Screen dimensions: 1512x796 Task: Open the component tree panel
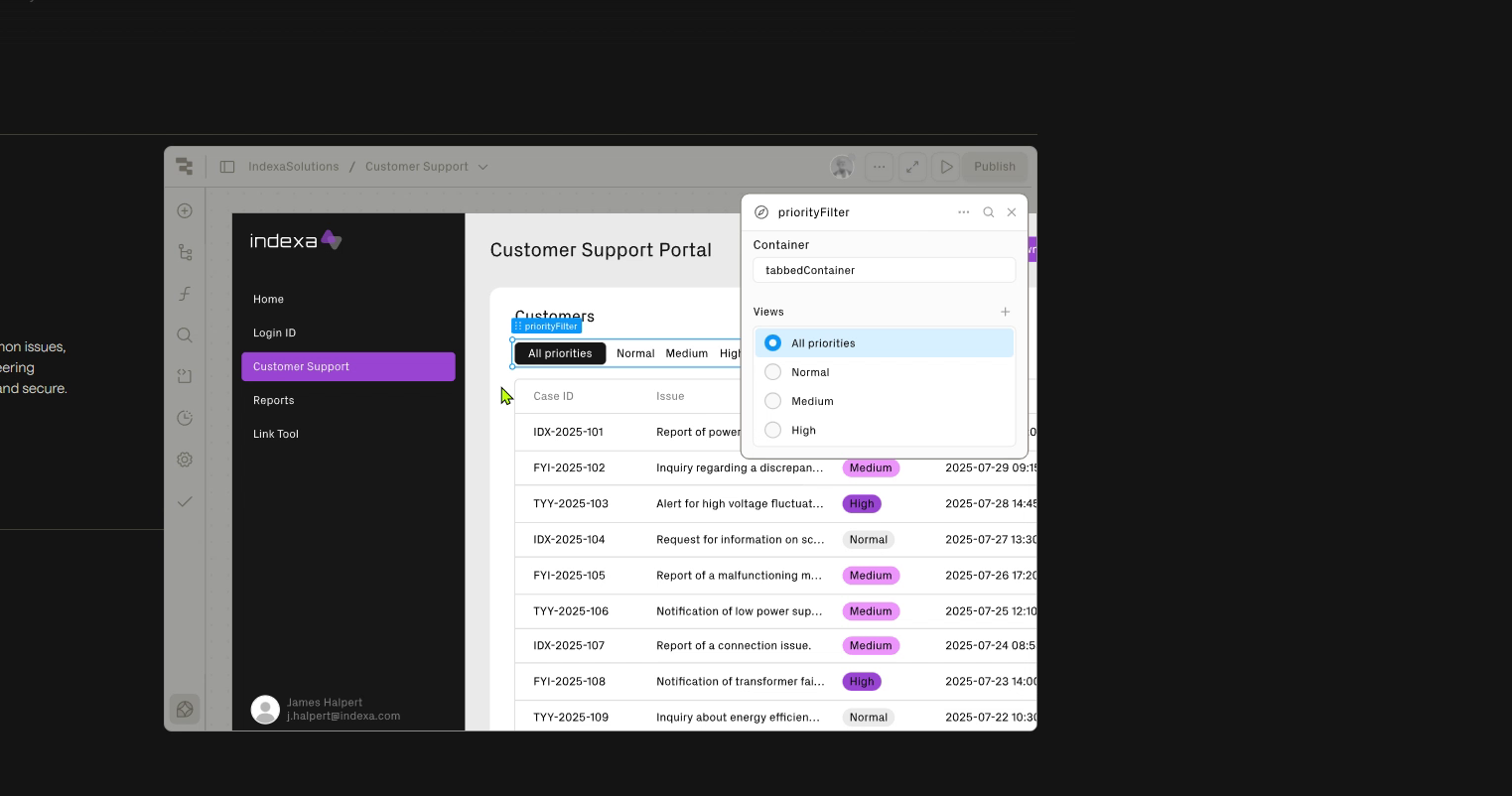(185, 252)
